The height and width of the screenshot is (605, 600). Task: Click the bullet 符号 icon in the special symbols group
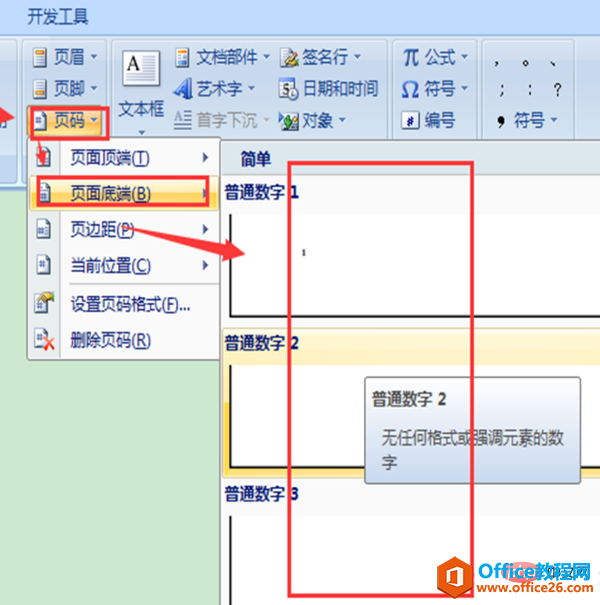click(x=501, y=121)
